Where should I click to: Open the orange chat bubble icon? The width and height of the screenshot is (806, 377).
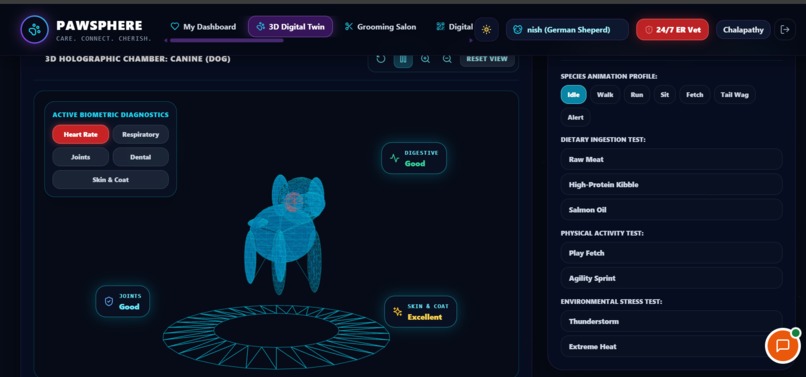782,345
